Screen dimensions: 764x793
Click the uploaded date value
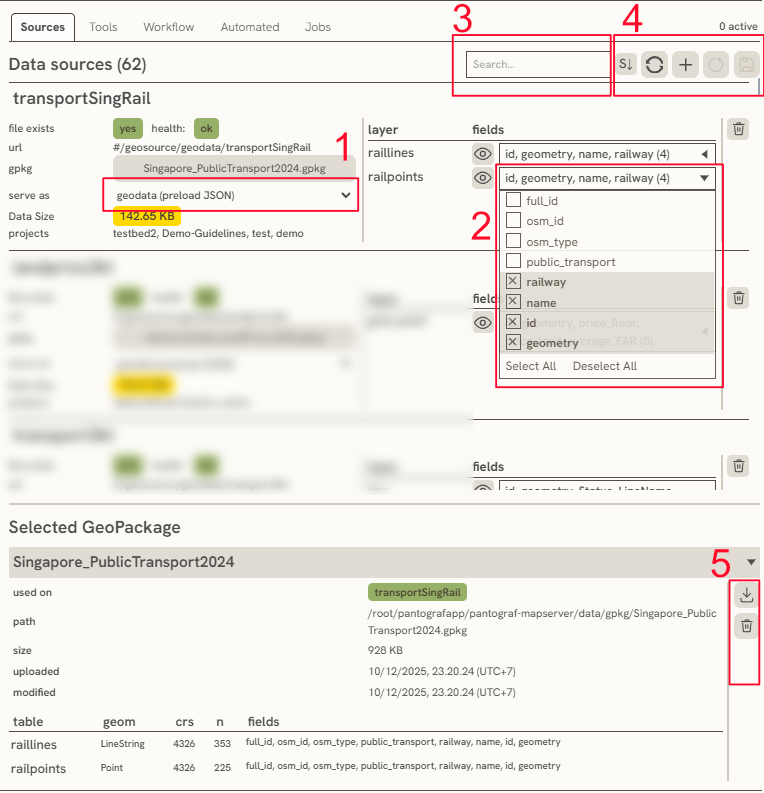pos(442,671)
